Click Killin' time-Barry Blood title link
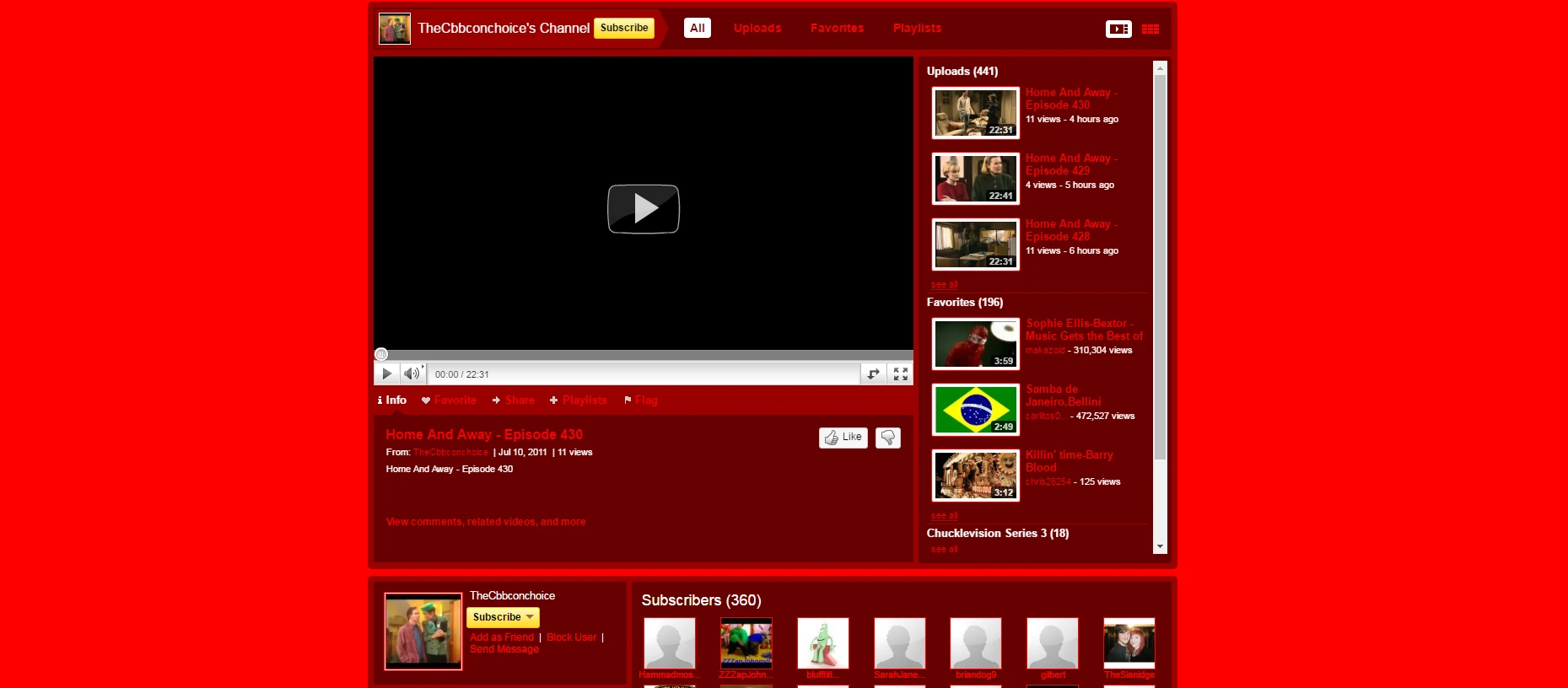 point(1070,461)
